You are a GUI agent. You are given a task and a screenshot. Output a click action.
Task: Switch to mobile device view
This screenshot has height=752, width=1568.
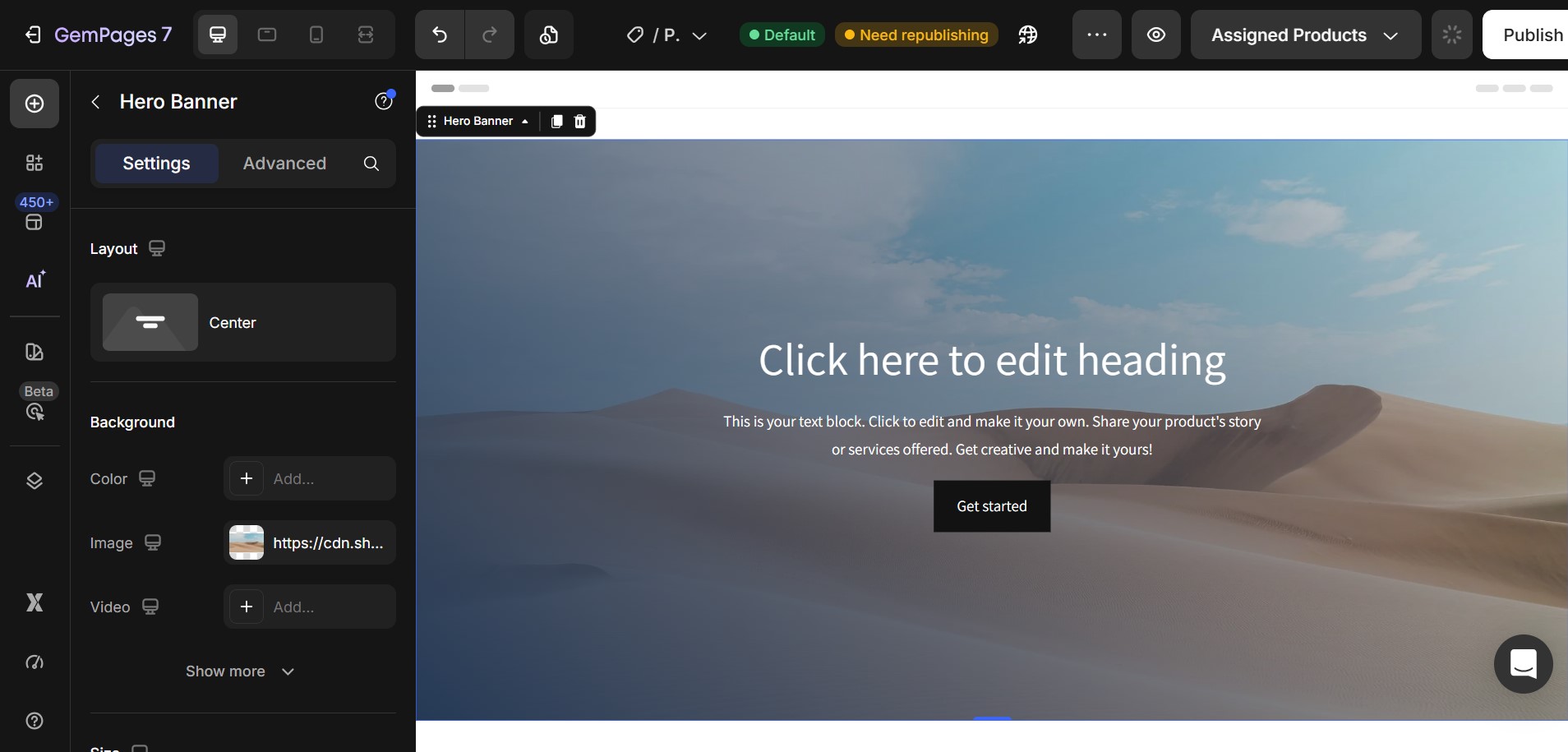pos(316,35)
